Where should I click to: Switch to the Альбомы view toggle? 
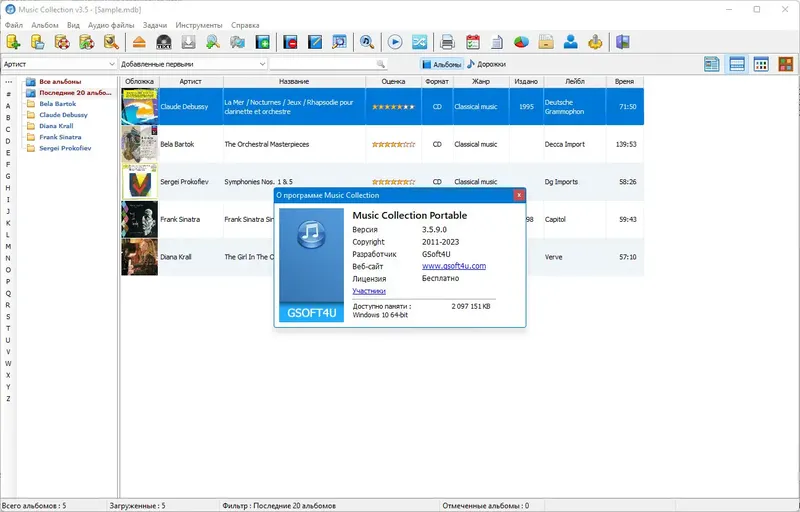coord(442,64)
